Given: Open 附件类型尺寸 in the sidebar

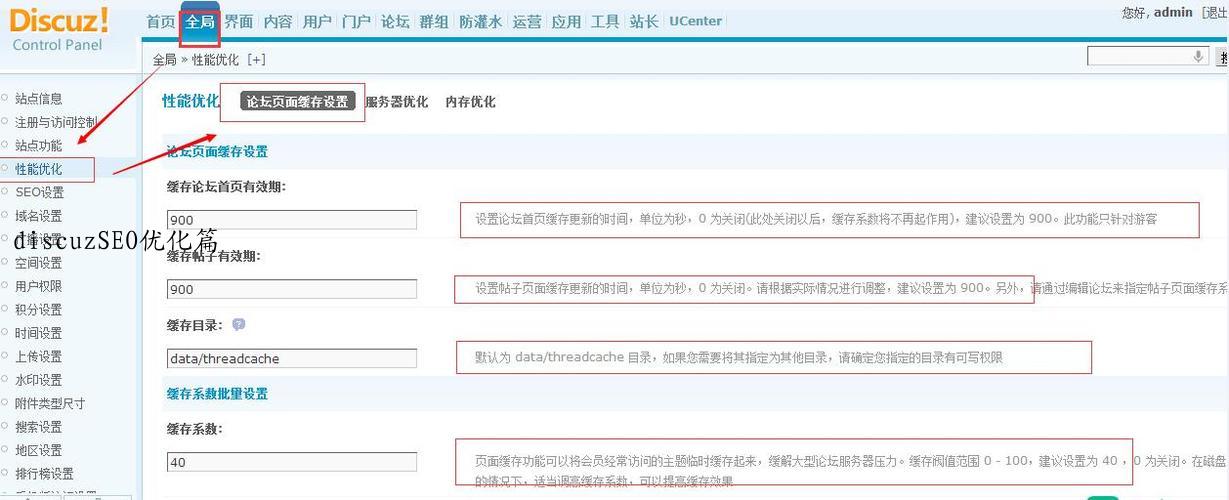Looking at the screenshot, I should (50, 403).
